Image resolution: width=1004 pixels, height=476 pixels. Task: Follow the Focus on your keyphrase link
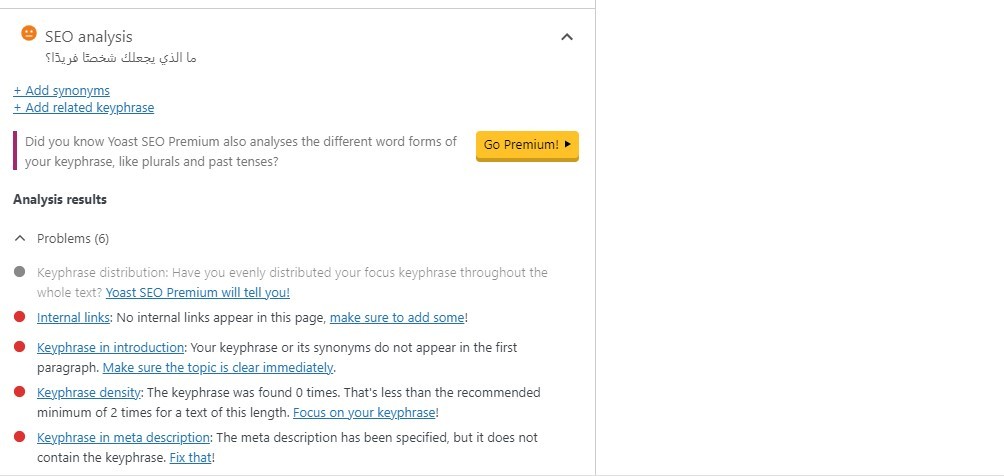[364, 413]
